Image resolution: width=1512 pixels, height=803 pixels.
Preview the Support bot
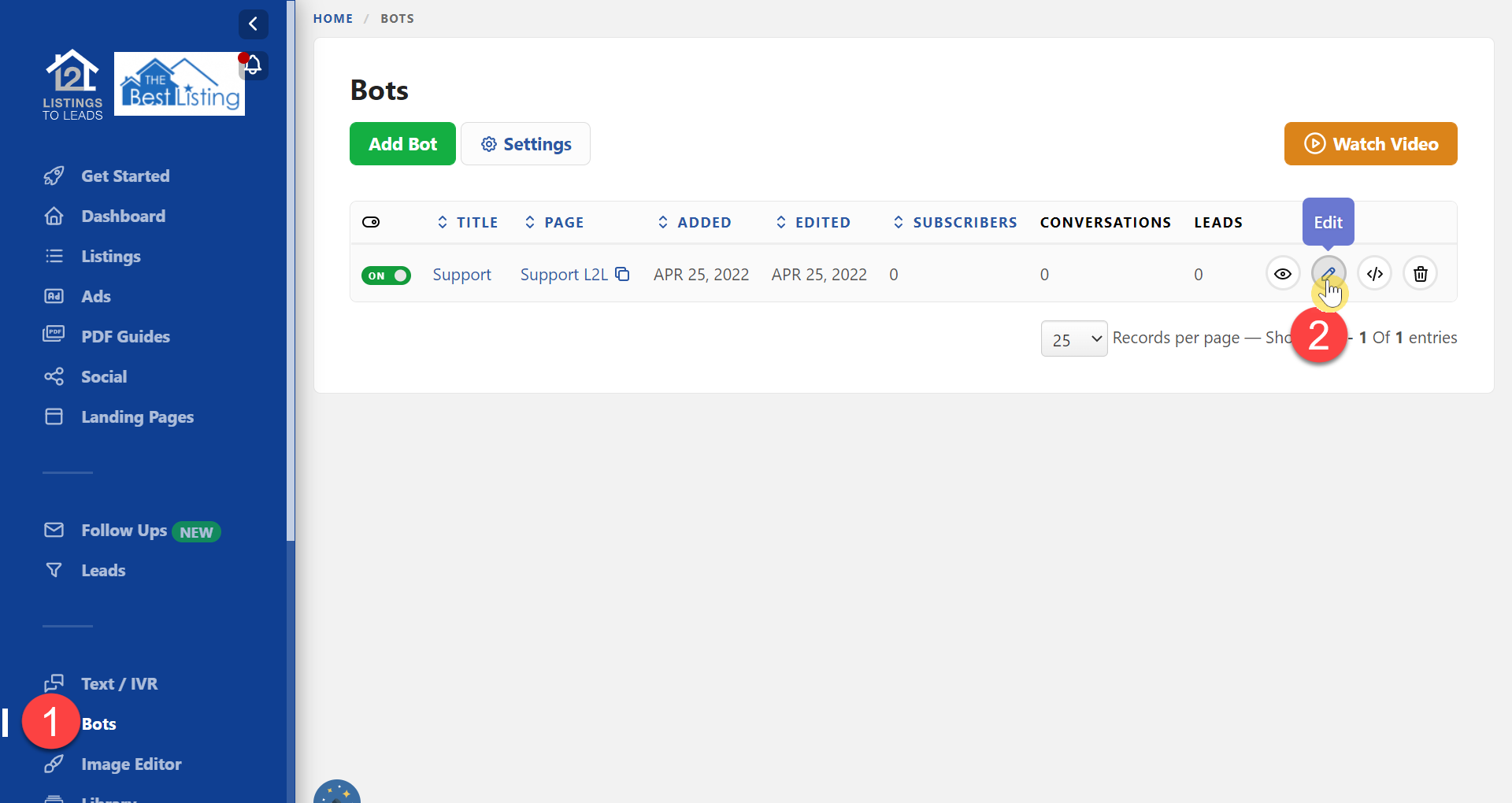1283,273
